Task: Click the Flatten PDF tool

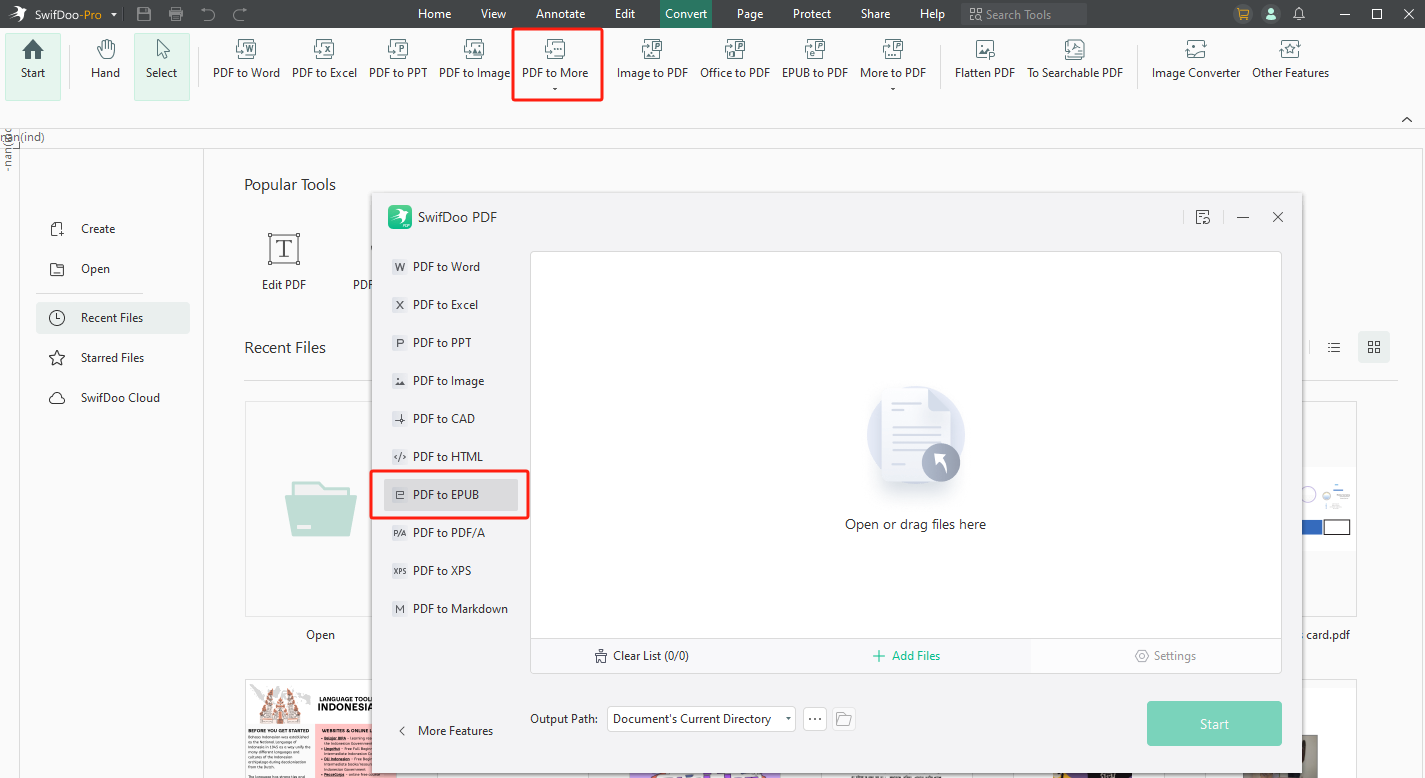Action: (x=985, y=60)
